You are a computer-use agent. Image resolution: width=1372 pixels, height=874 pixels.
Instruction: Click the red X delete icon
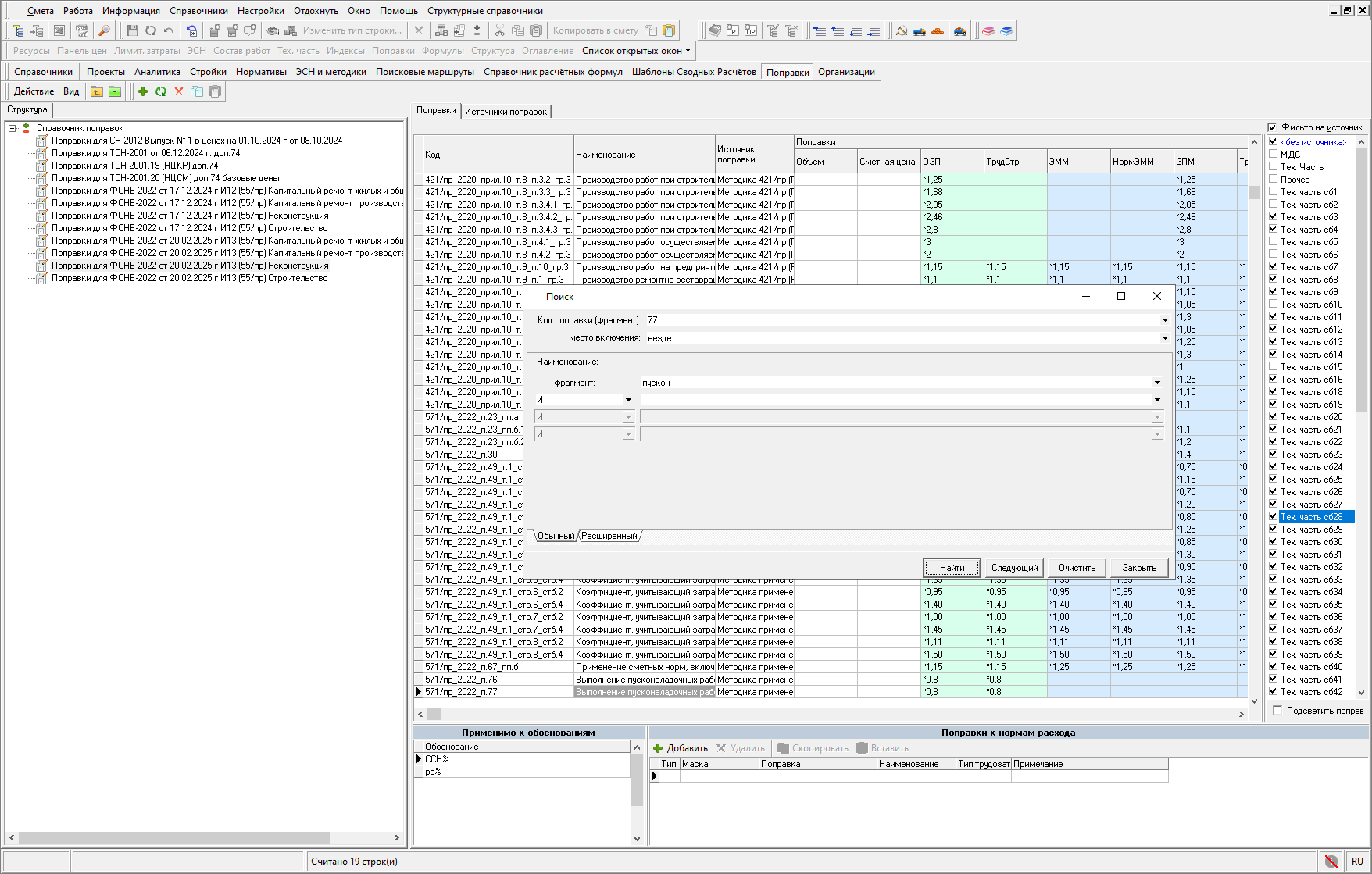179,91
